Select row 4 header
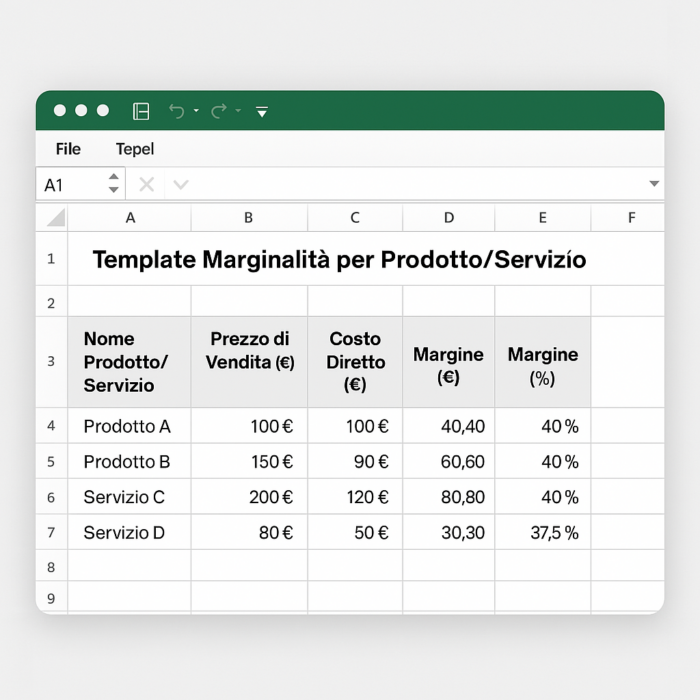The height and width of the screenshot is (700, 700). coord(51,425)
